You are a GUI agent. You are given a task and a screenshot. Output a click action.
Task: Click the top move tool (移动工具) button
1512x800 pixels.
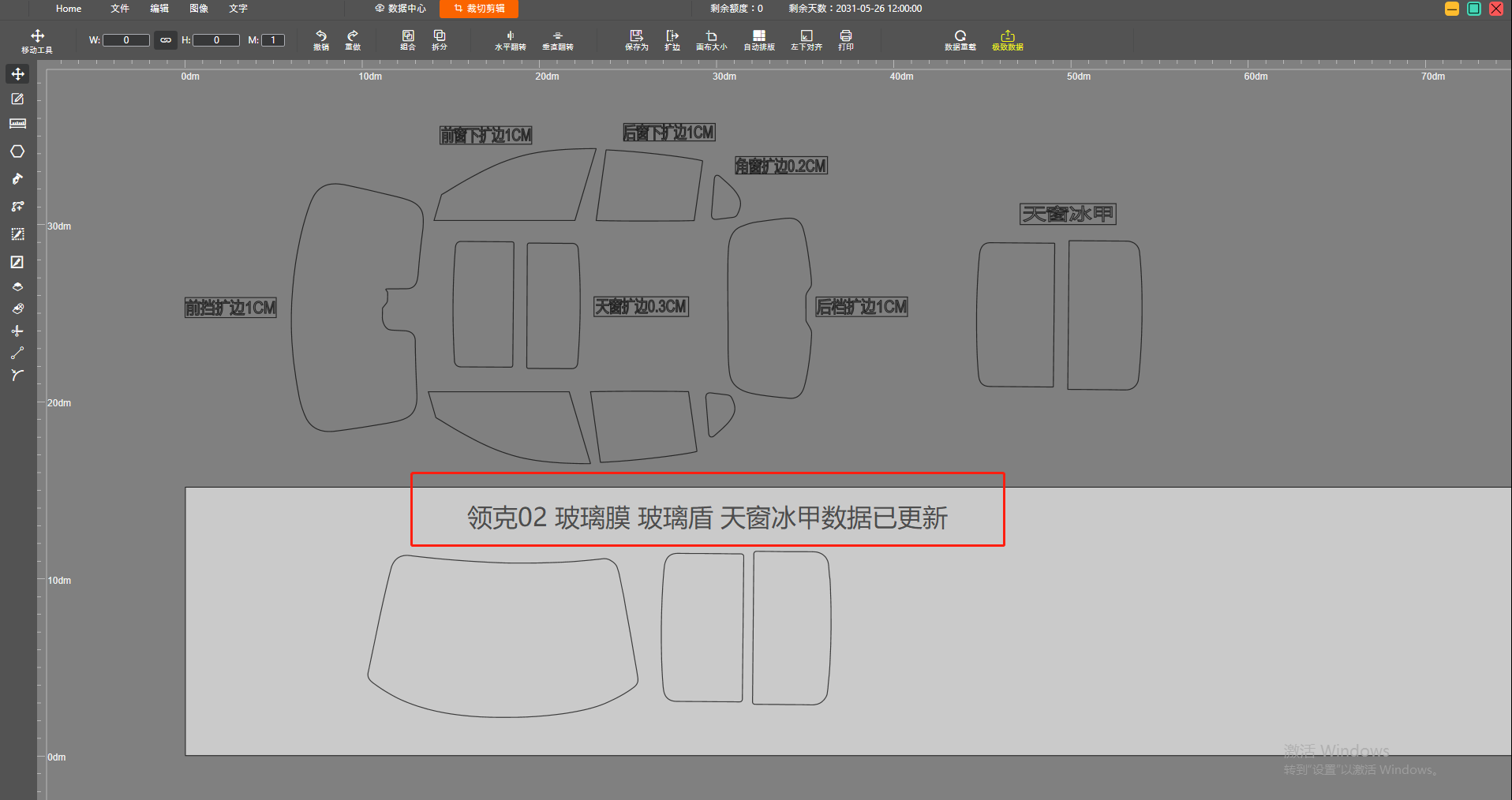pyautogui.click(x=37, y=41)
